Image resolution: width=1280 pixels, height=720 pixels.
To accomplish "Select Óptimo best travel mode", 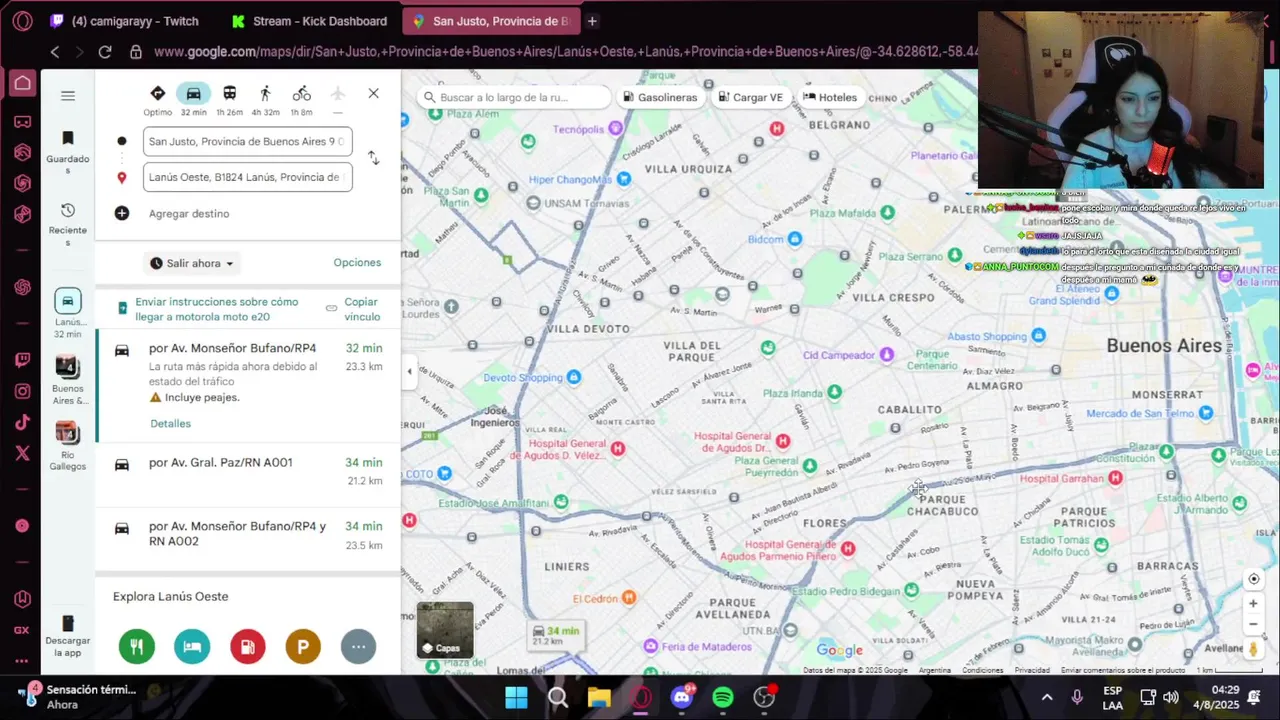I will [x=158, y=99].
